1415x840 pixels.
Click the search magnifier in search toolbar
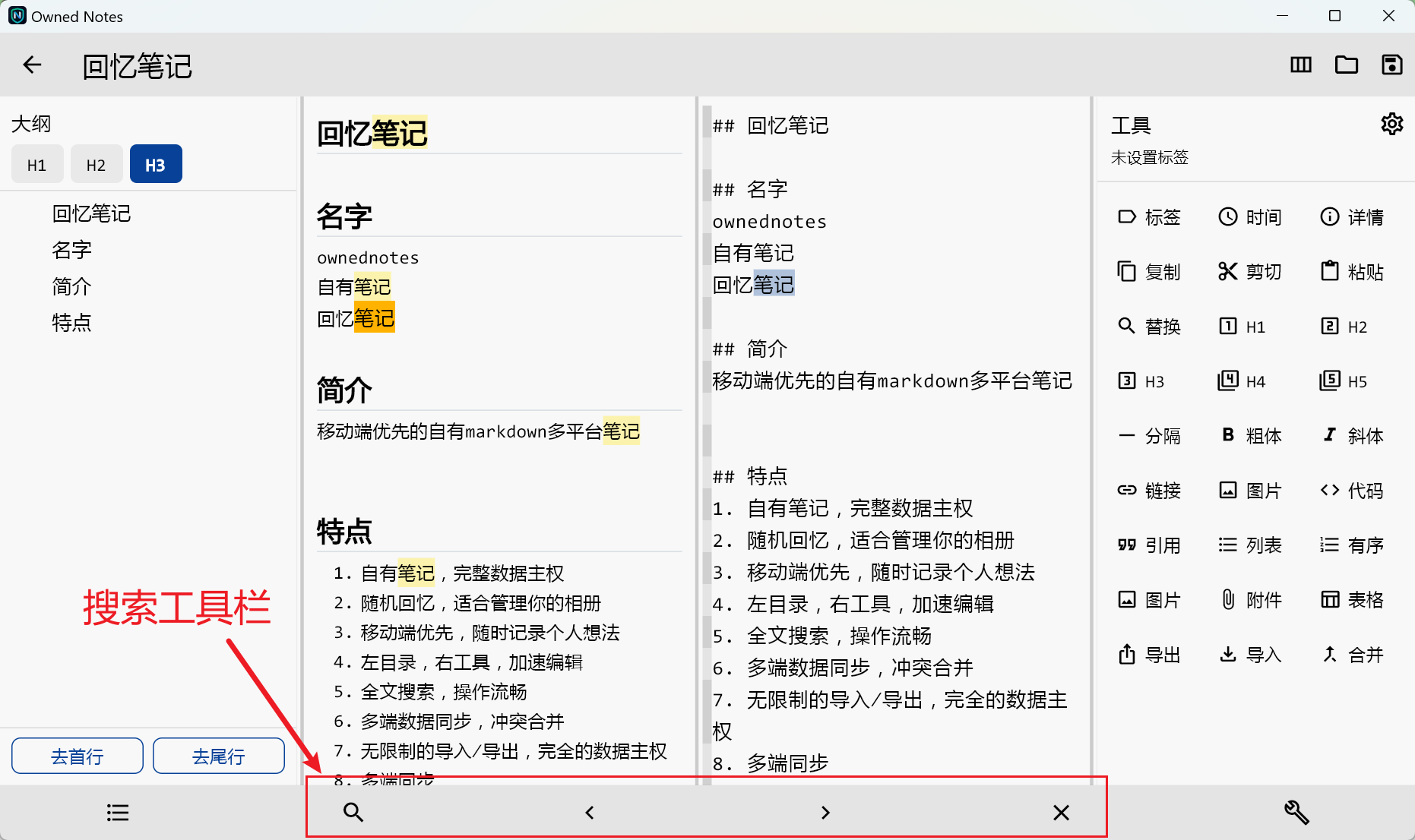click(353, 812)
